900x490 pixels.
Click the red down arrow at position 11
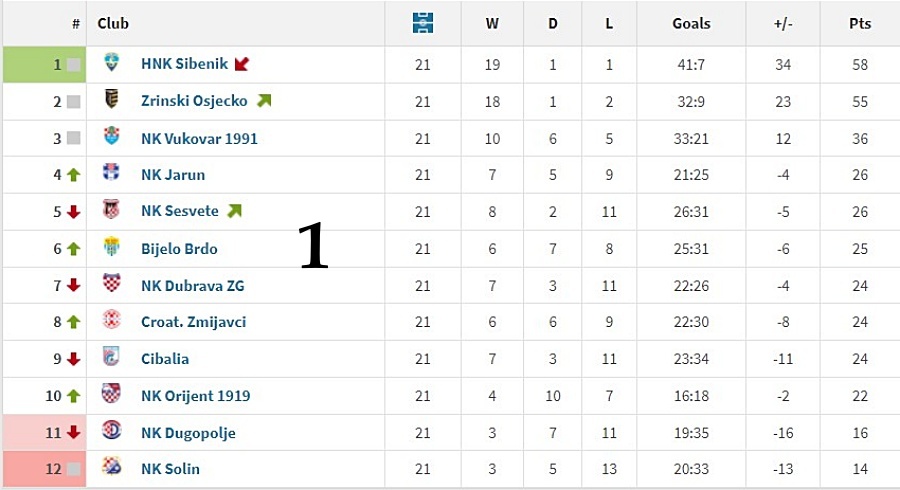click(x=73, y=433)
